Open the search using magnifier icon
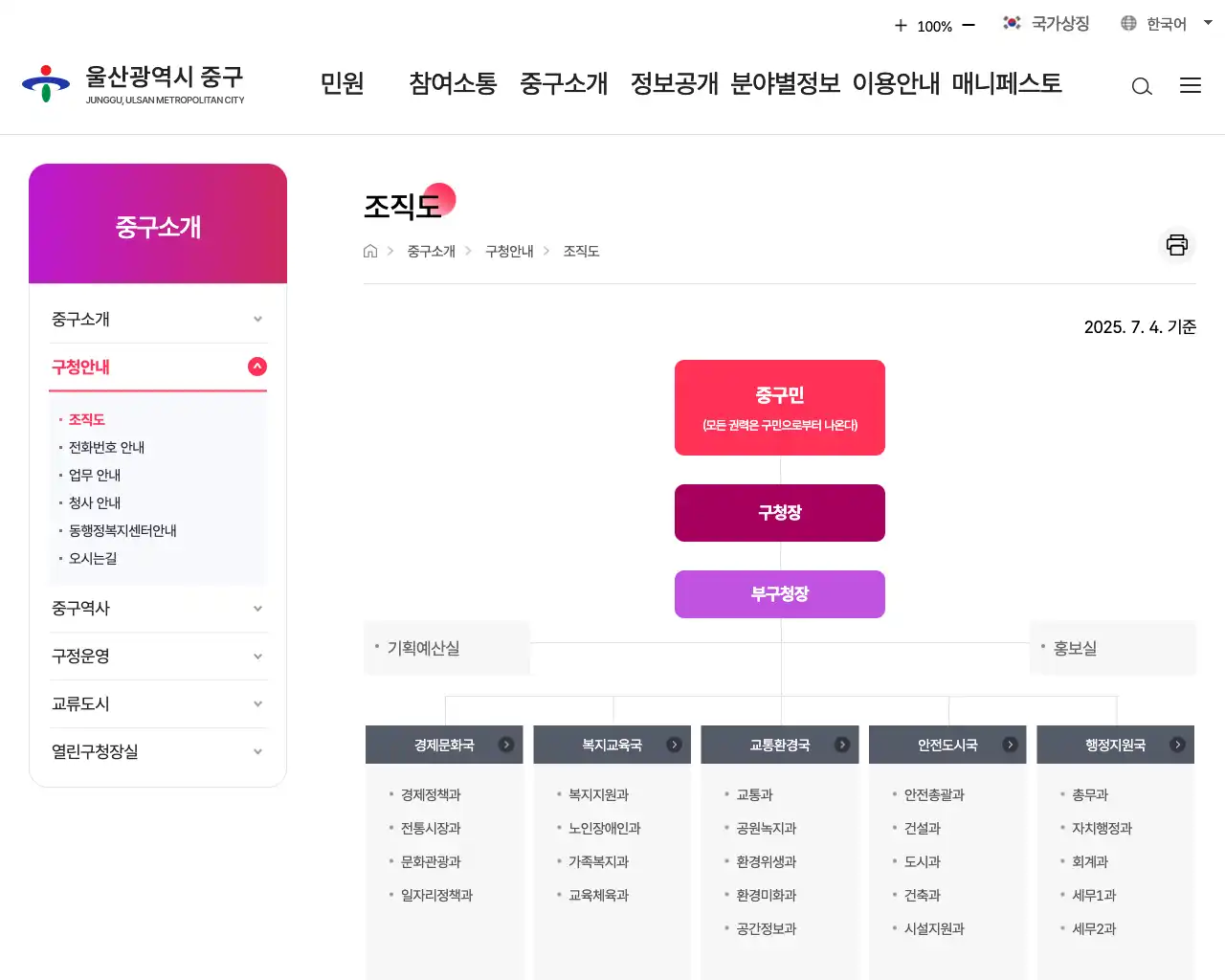The image size is (1225, 980). (1142, 86)
